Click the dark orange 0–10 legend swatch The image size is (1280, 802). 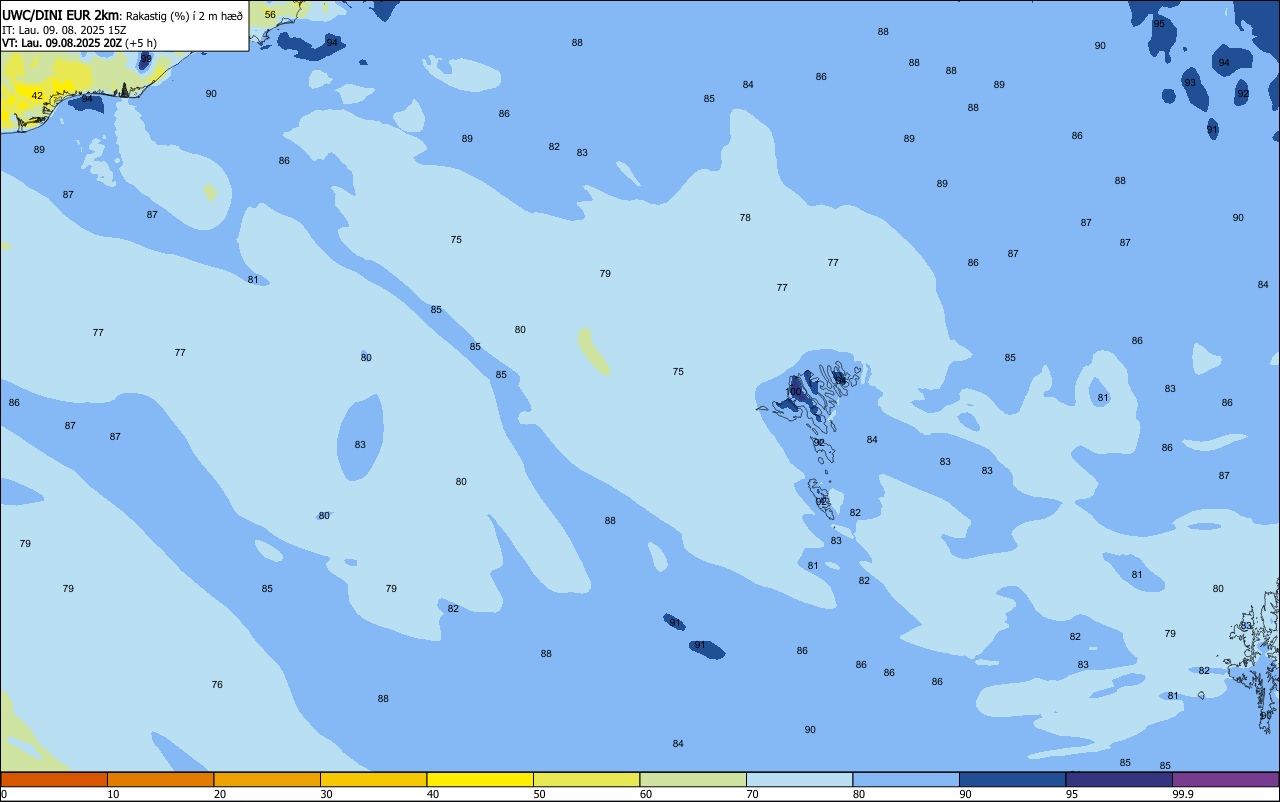[x=54, y=779]
